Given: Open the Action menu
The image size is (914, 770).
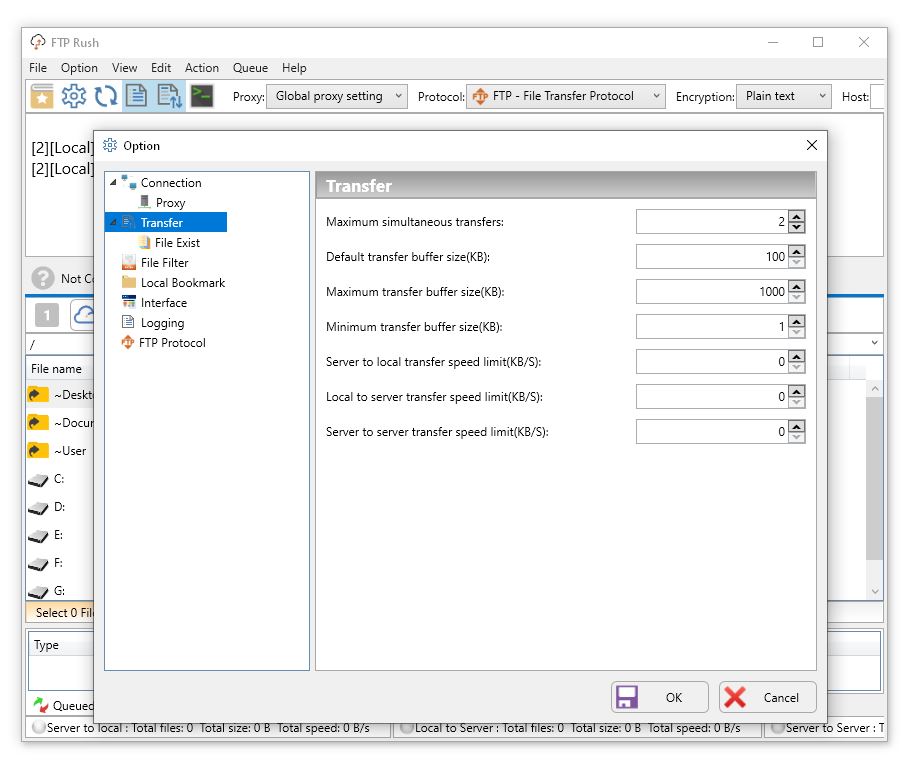Looking at the screenshot, I should 201,68.
